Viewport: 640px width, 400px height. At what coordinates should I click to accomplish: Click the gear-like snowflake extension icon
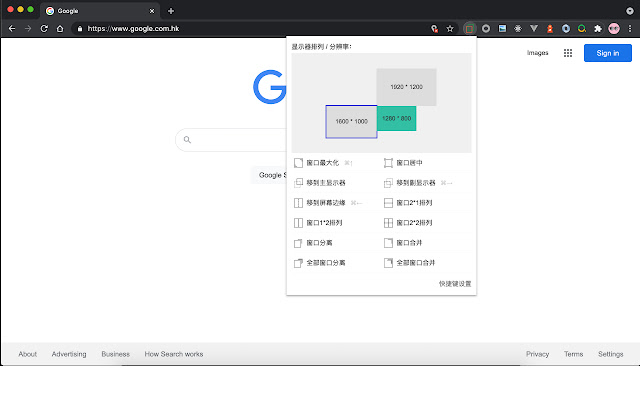pyautogui.click(x=518, y=29)
